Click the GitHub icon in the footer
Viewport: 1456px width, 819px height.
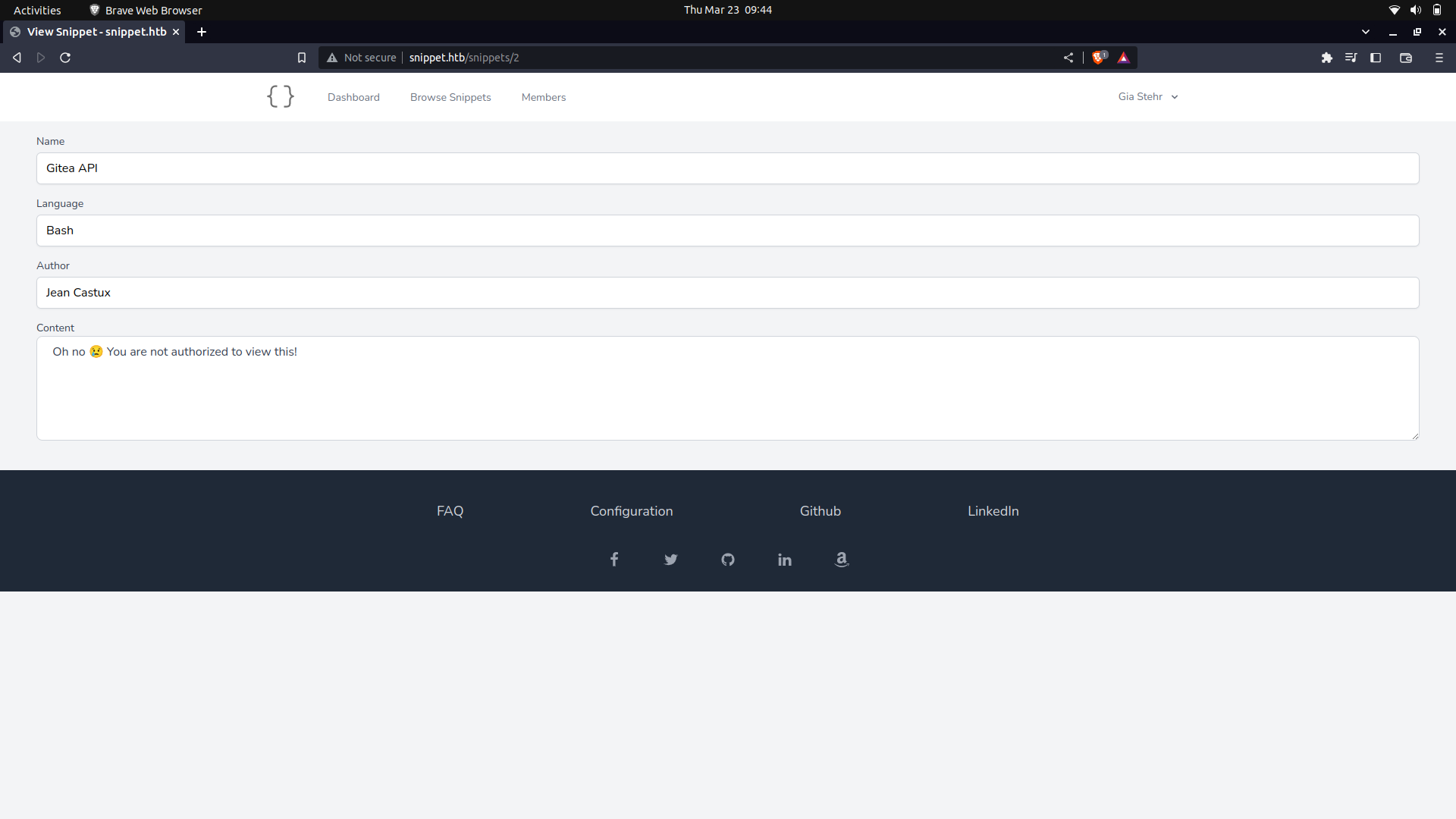coord(728,560)
